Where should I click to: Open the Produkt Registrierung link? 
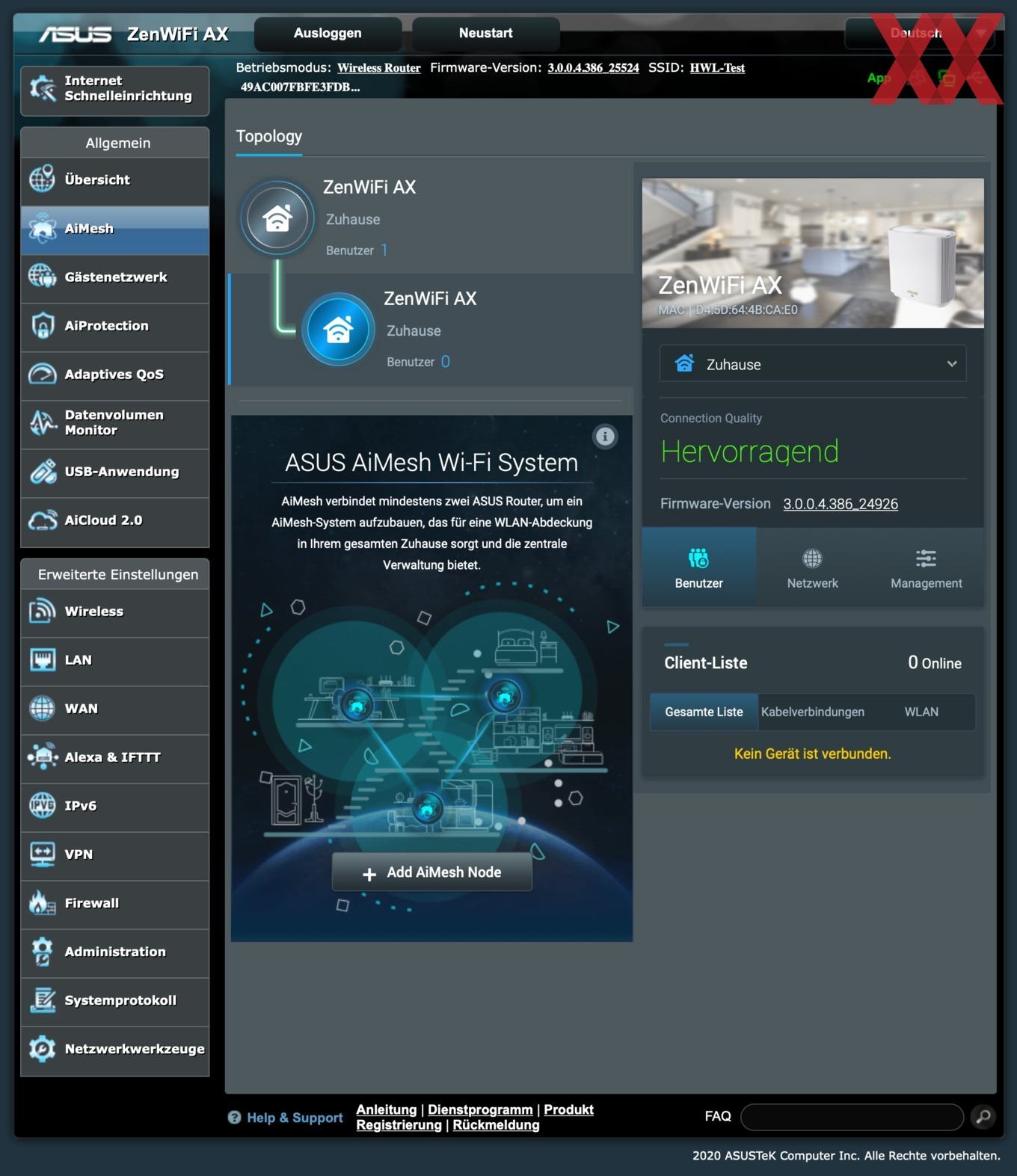click(x=475, y=1117)
